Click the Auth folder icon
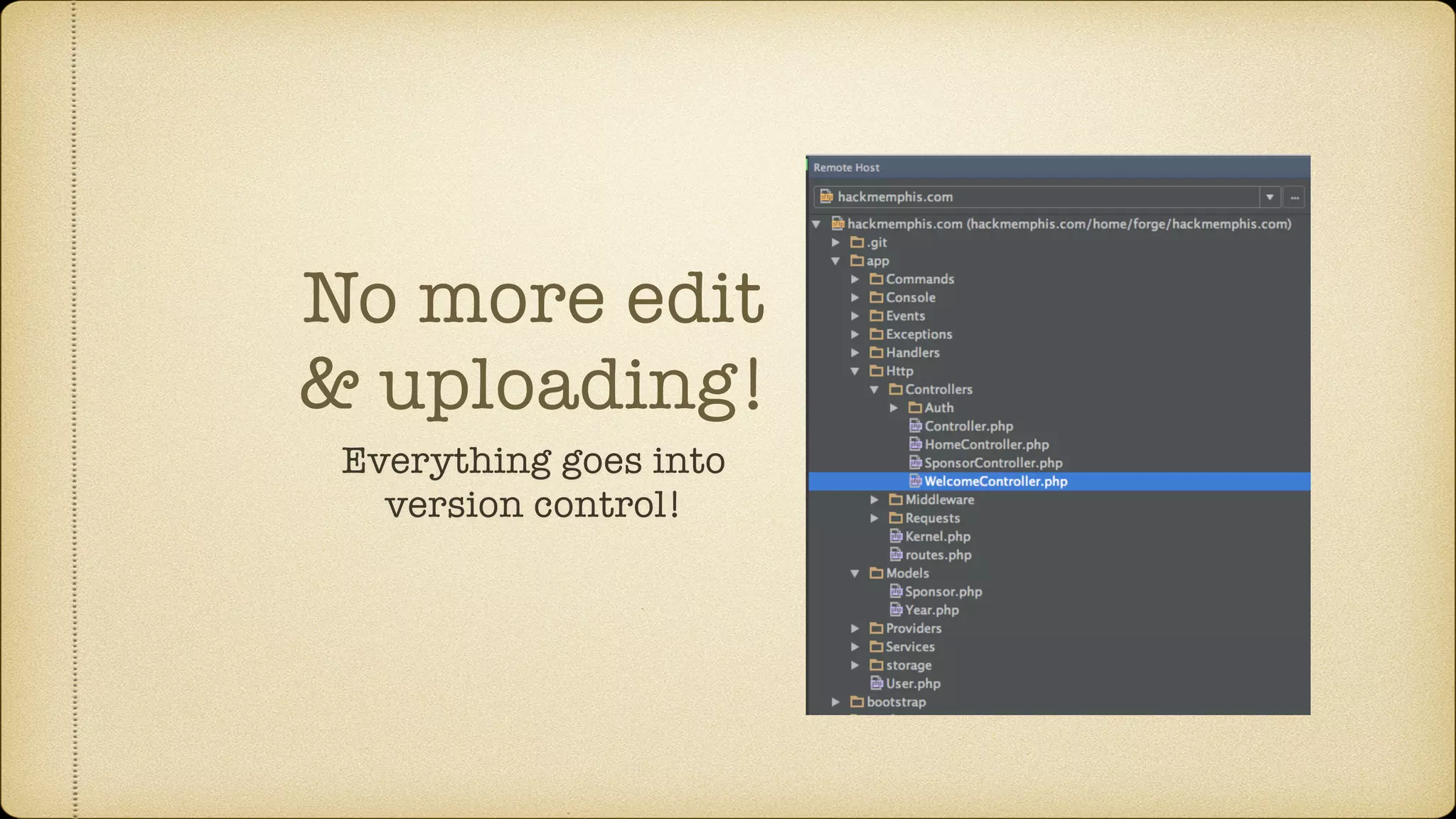 pyautogui.click(x=916, y=408)
